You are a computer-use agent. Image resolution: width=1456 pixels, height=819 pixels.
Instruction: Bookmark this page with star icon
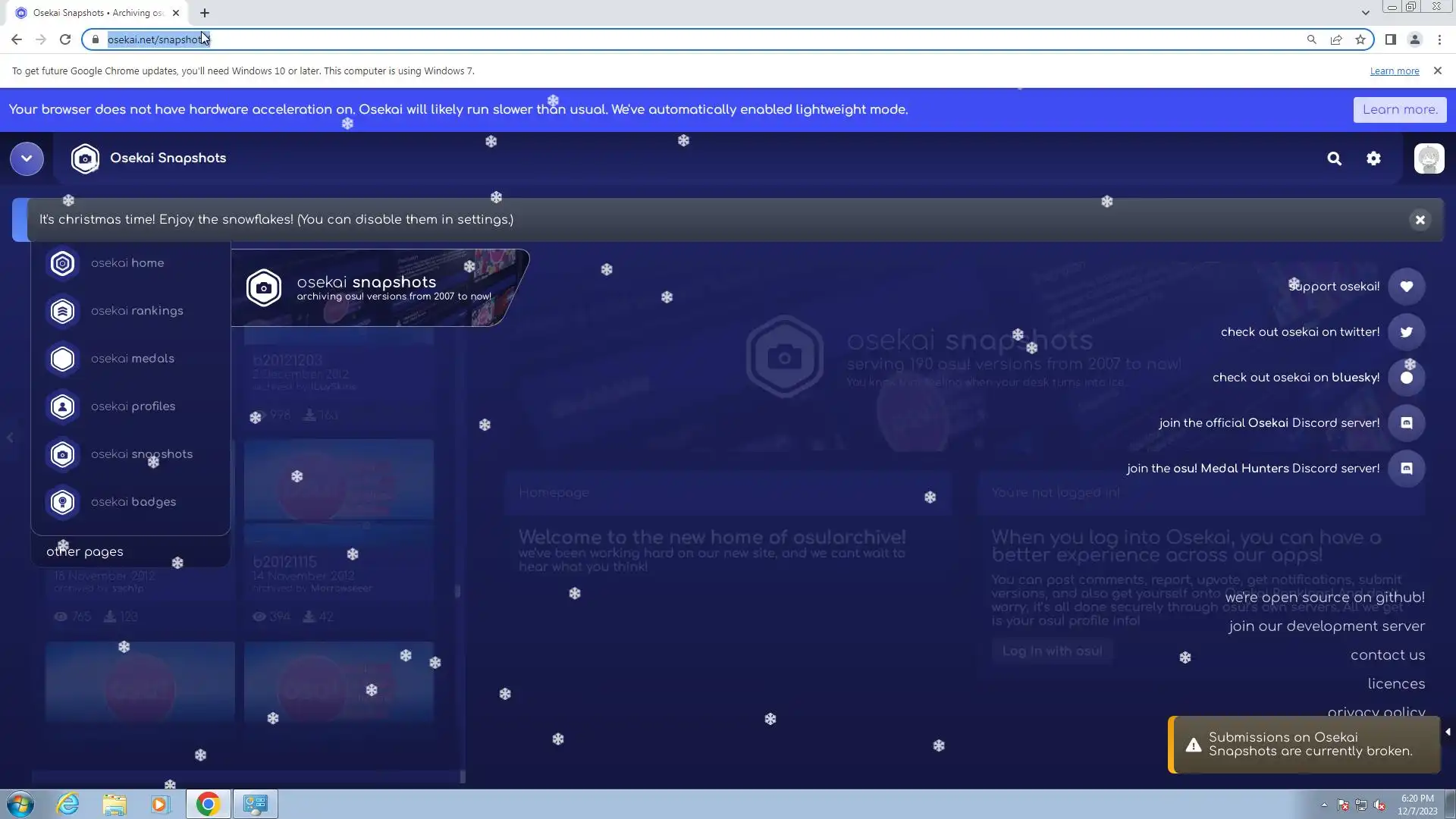pyautogui.click(x=1360, y=39)
